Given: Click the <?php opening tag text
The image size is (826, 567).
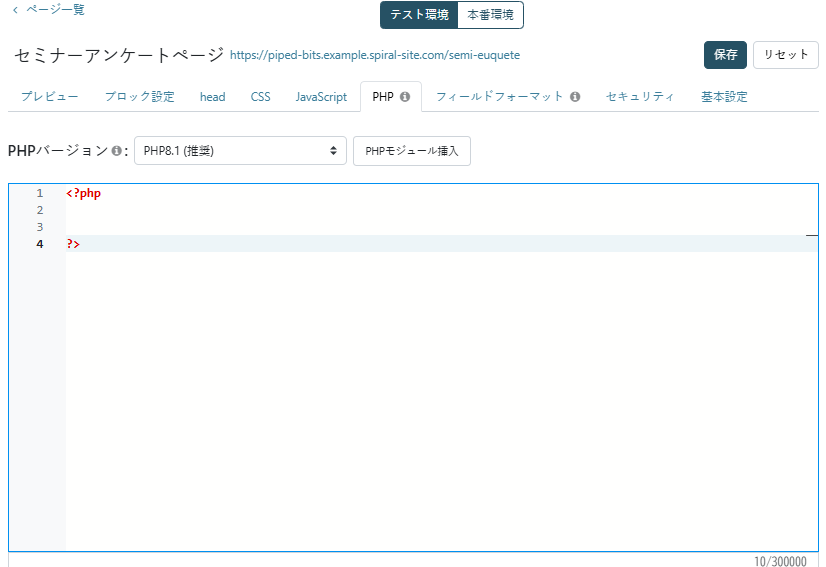Looking at the screenshot, I should pyautogui.click(x=84, y=193).
